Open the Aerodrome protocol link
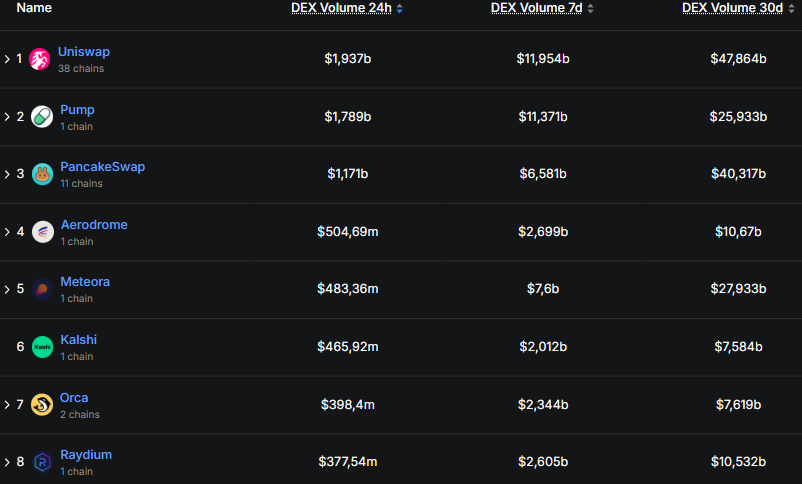Screen dimensions: 802x484 94,225
